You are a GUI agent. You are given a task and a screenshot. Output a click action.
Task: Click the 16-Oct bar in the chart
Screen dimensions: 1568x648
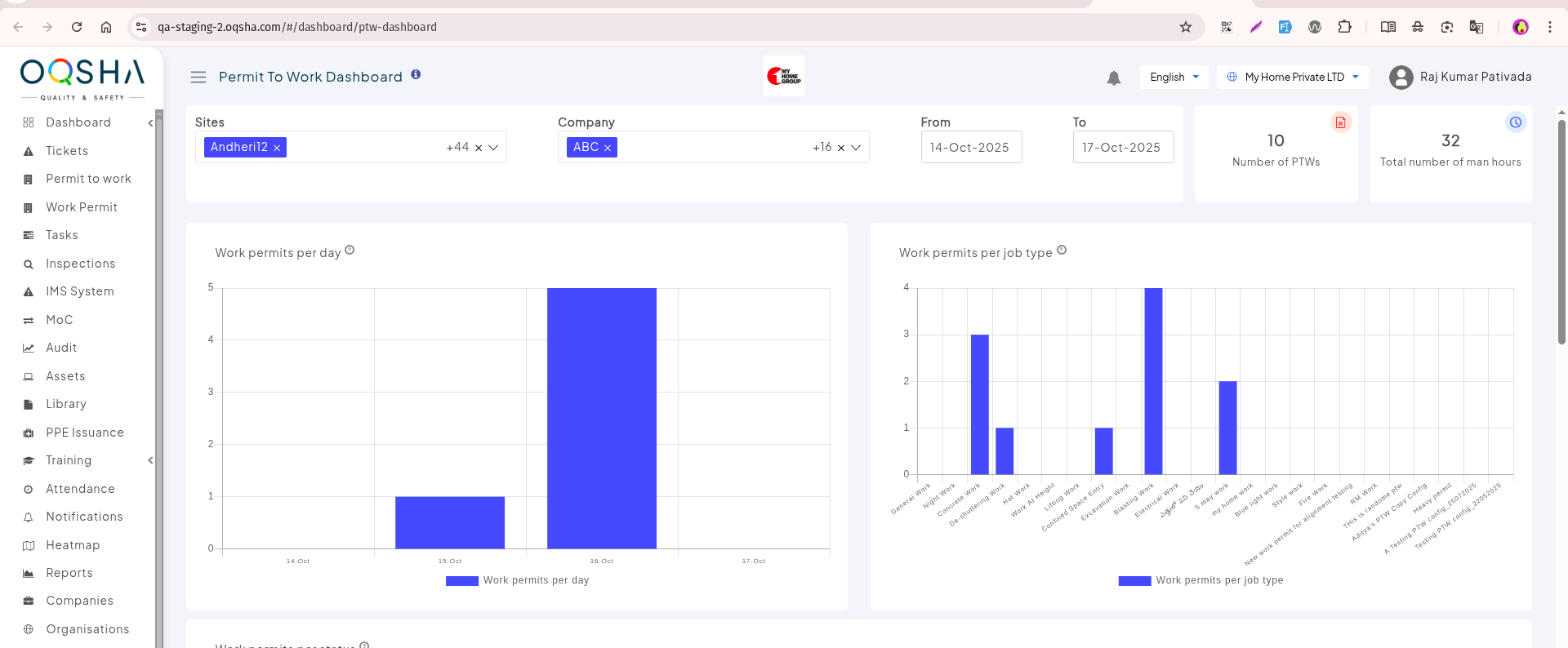(x=602, y=418)
